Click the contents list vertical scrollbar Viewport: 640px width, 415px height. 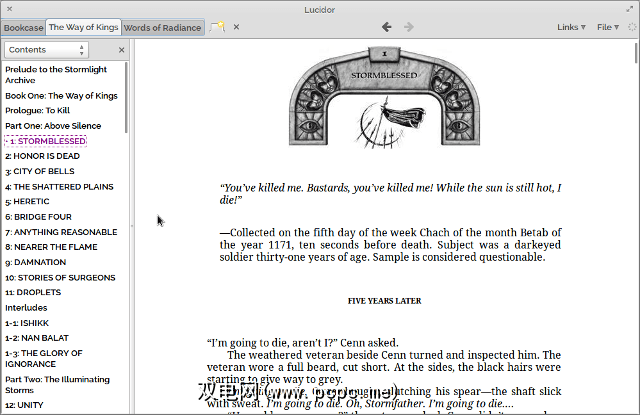click(126, 100)
